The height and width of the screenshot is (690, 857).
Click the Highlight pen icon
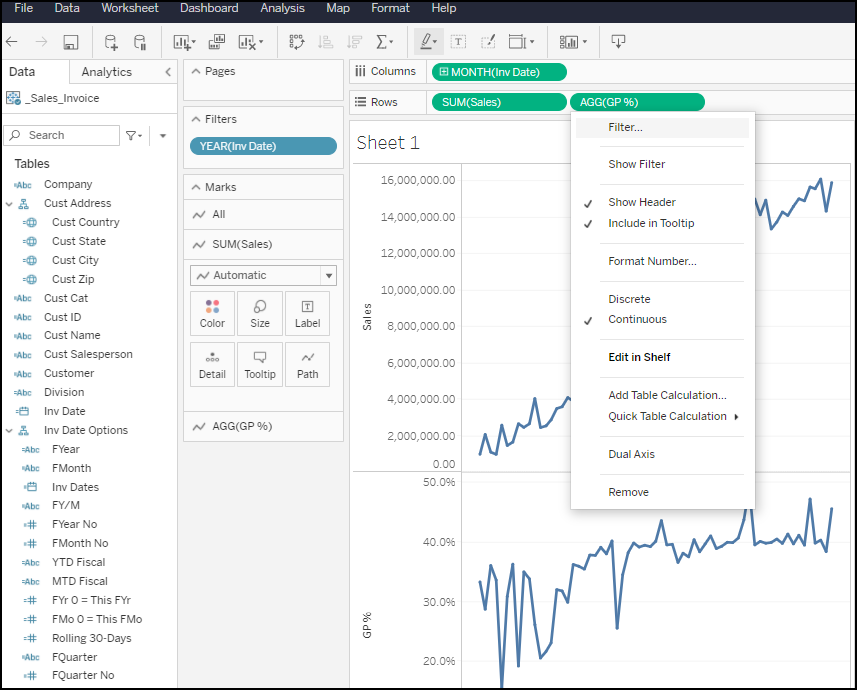(427, 42)
